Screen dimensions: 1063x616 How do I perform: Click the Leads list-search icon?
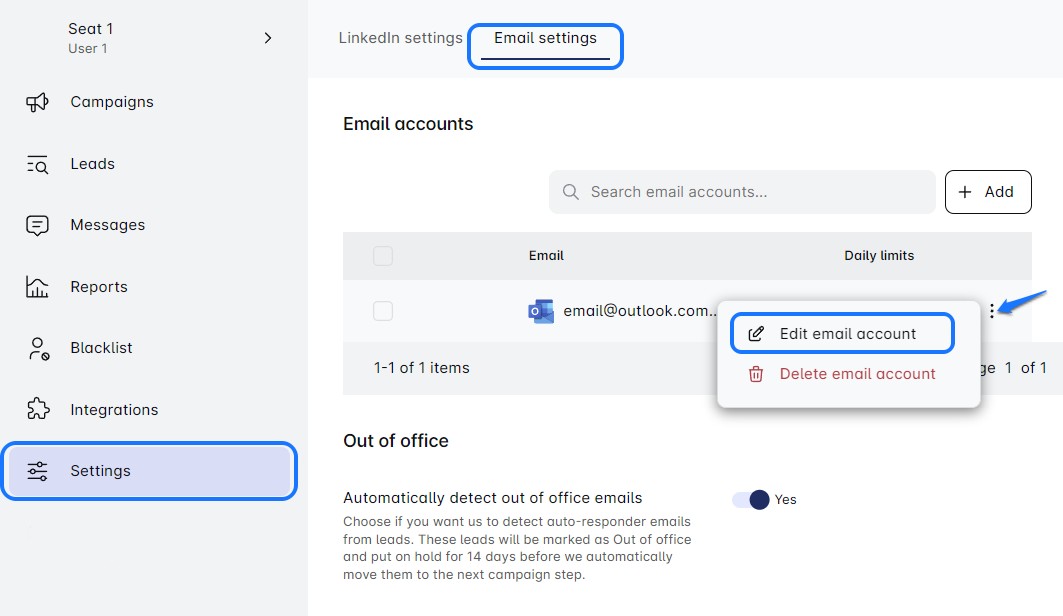pyautogui.click(x=37, y=164)
